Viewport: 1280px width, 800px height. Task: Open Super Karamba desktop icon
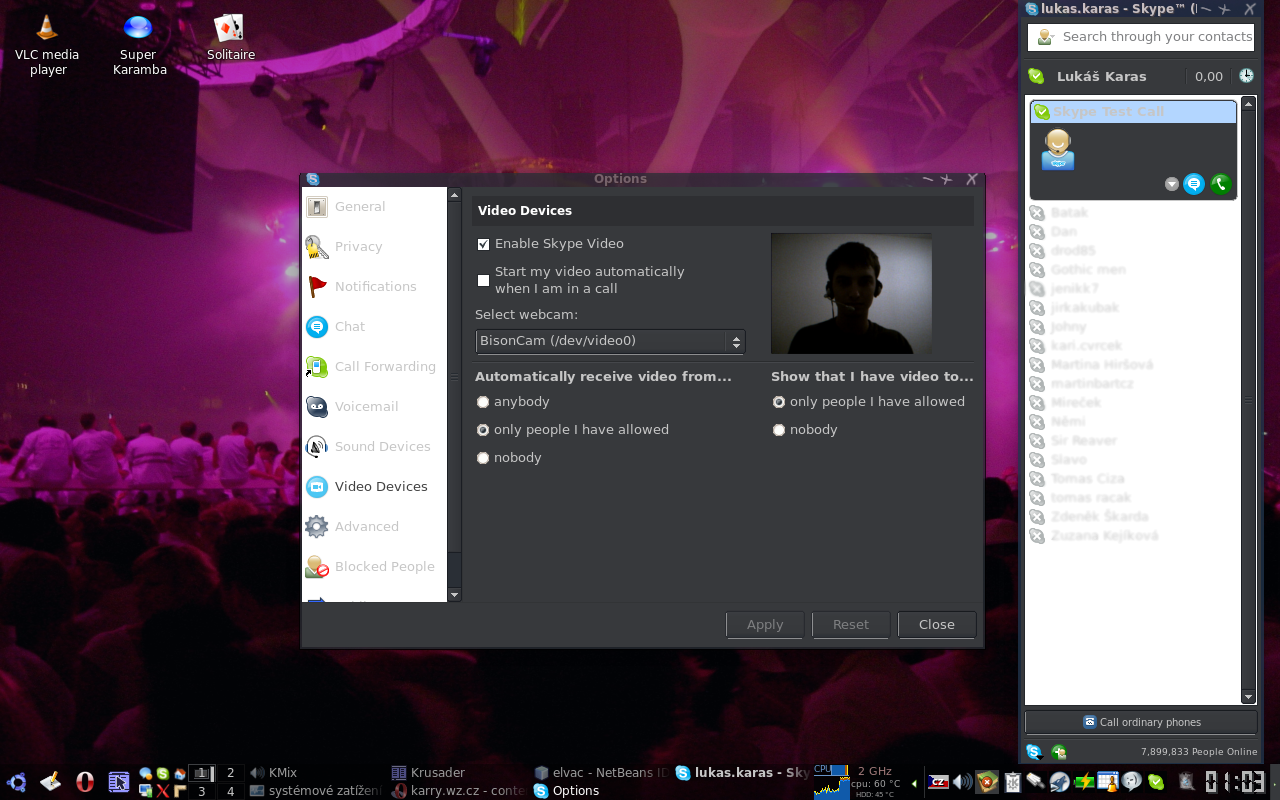point(139,45)
